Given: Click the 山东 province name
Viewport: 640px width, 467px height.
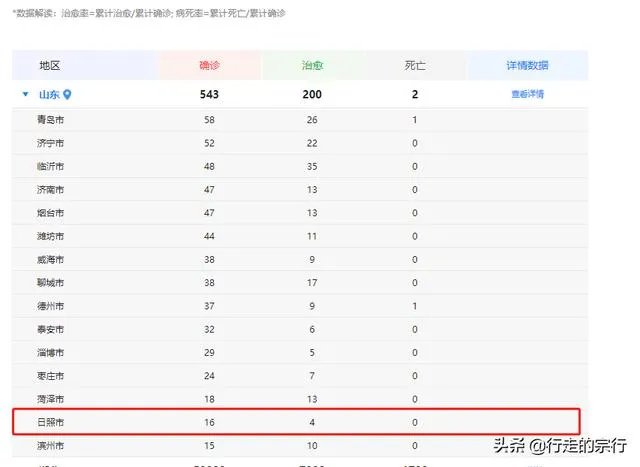Looking at the screenshot, I should point(49,95).
